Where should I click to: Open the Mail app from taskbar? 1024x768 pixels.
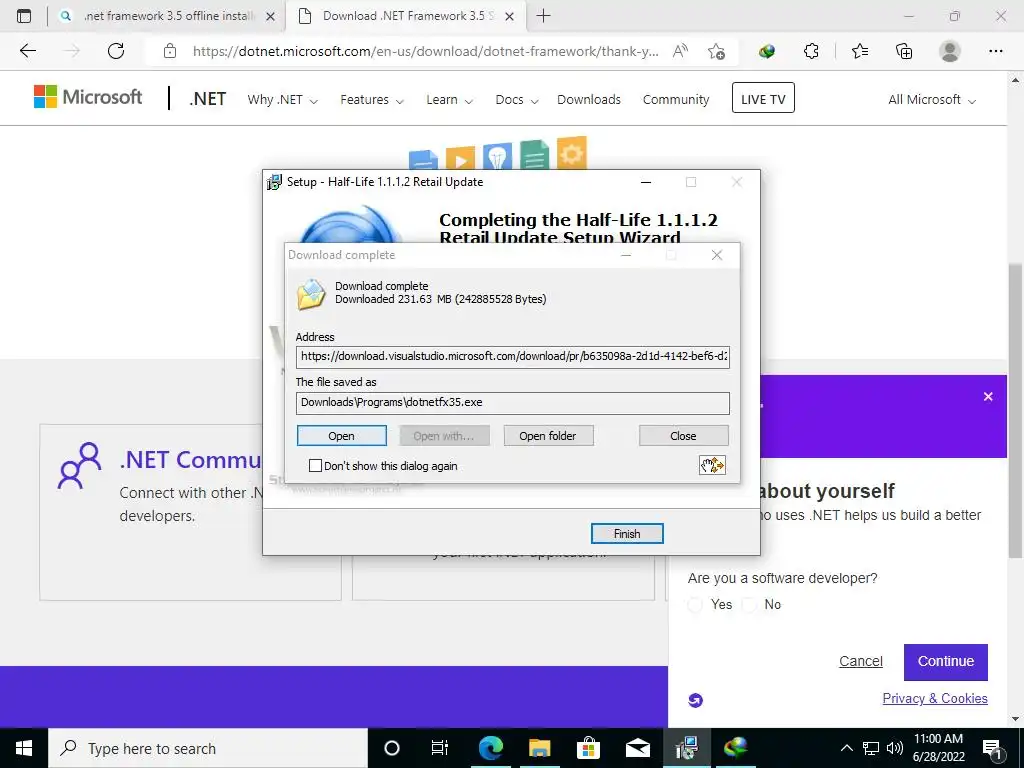pos(637,748)
